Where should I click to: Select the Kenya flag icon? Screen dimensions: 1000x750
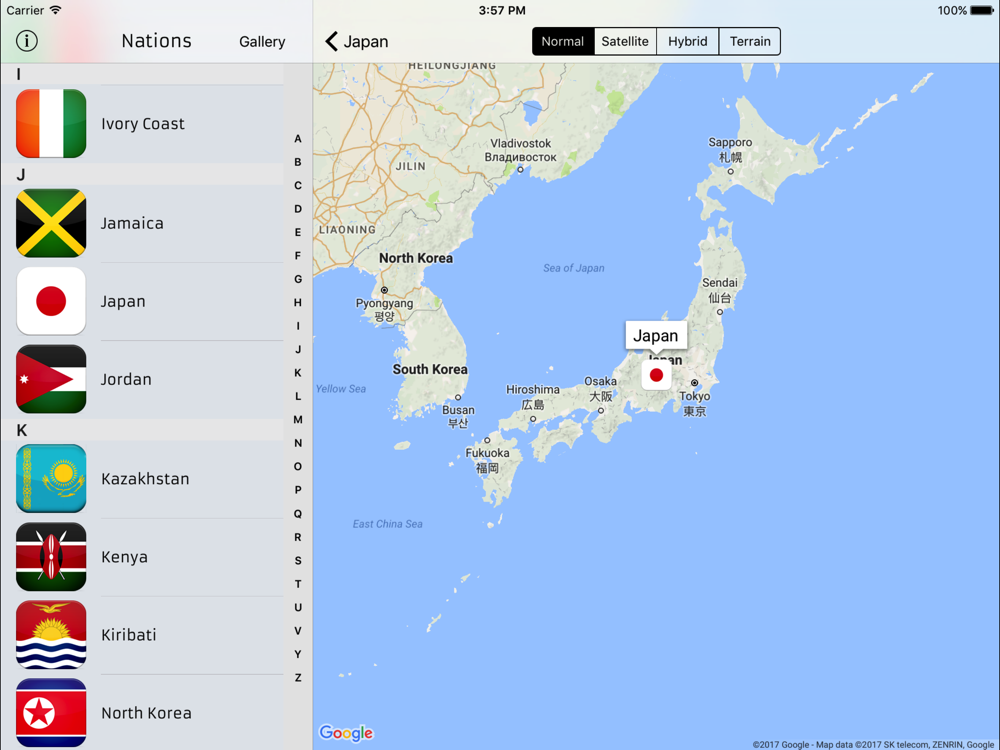click(51, 557)
